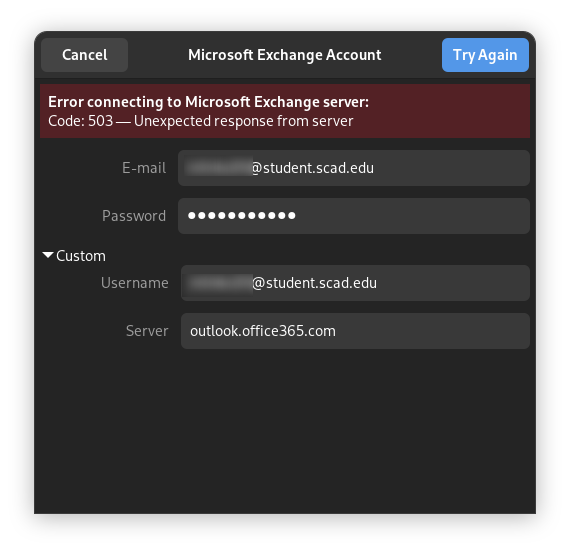Cancel the Microsoft Exchange account setup

tap(84, 55)
